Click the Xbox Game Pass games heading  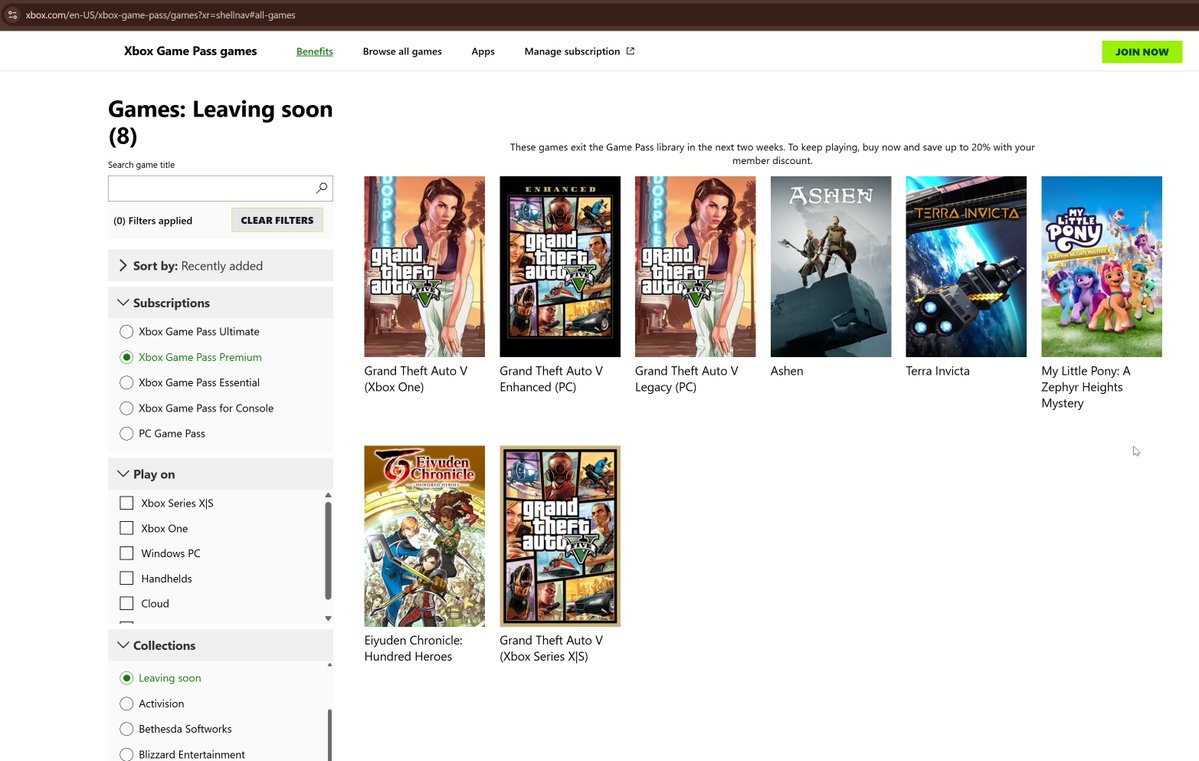(190, 51)
